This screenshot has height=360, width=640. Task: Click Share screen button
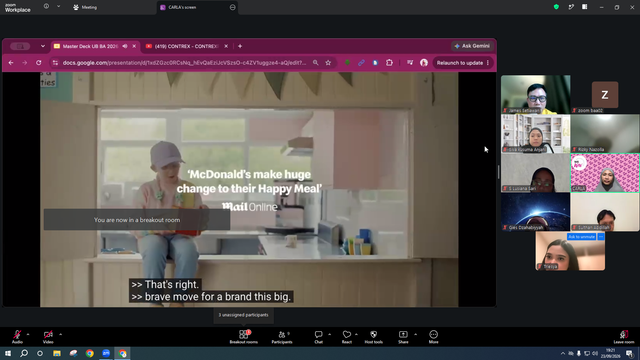pos(403,337)
